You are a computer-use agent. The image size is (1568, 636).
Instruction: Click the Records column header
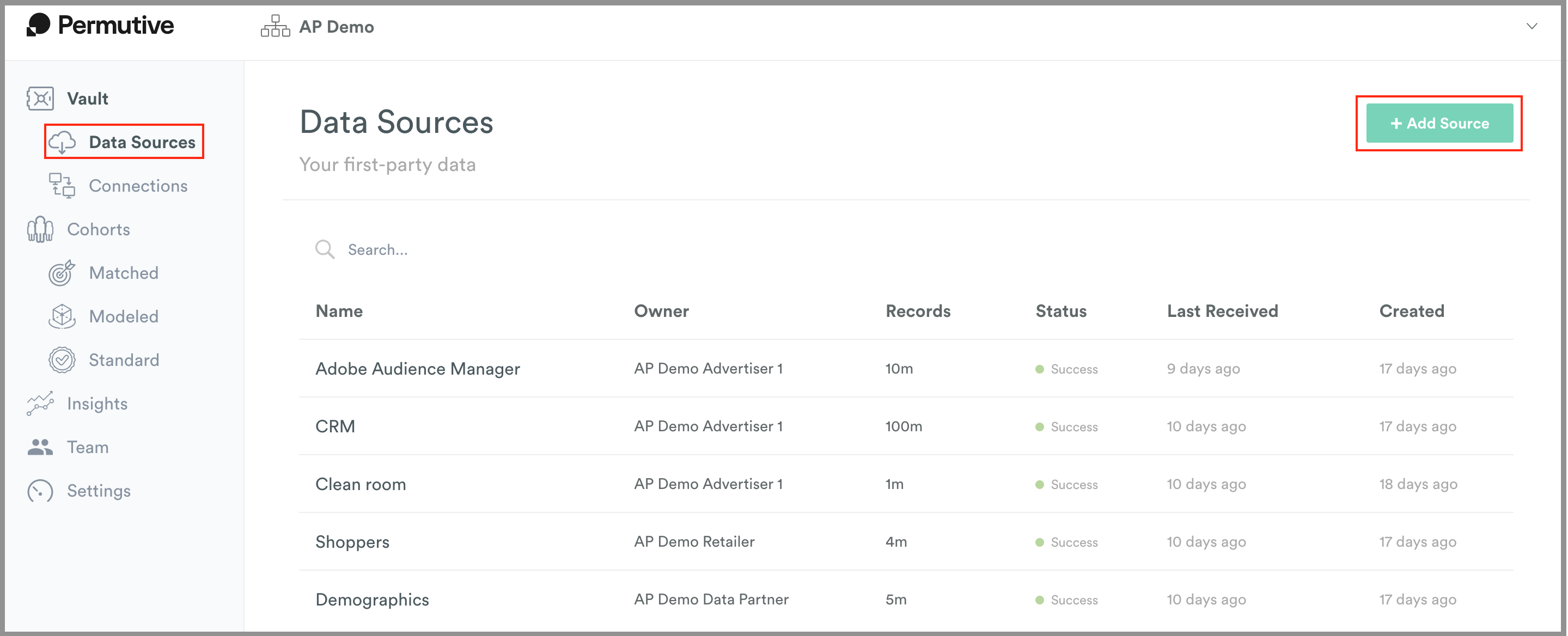click(x=918, y=311)
